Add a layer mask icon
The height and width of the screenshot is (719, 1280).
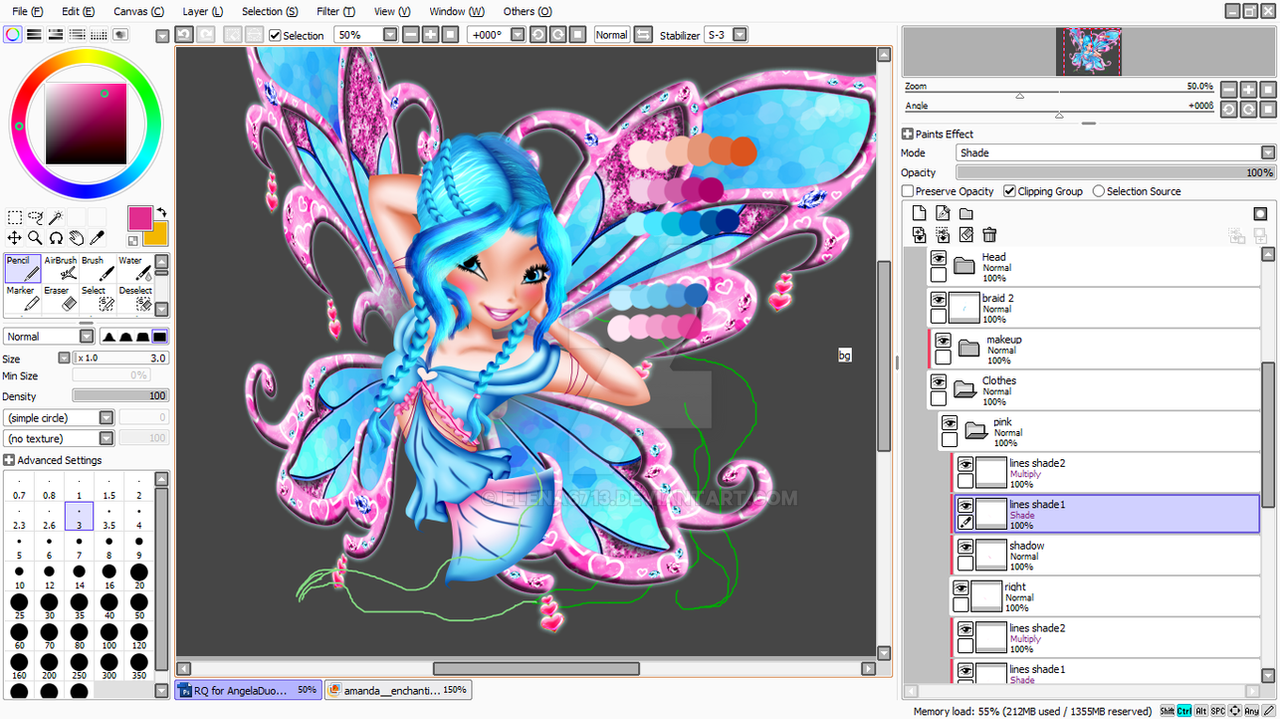click(x=1260, y=213)
